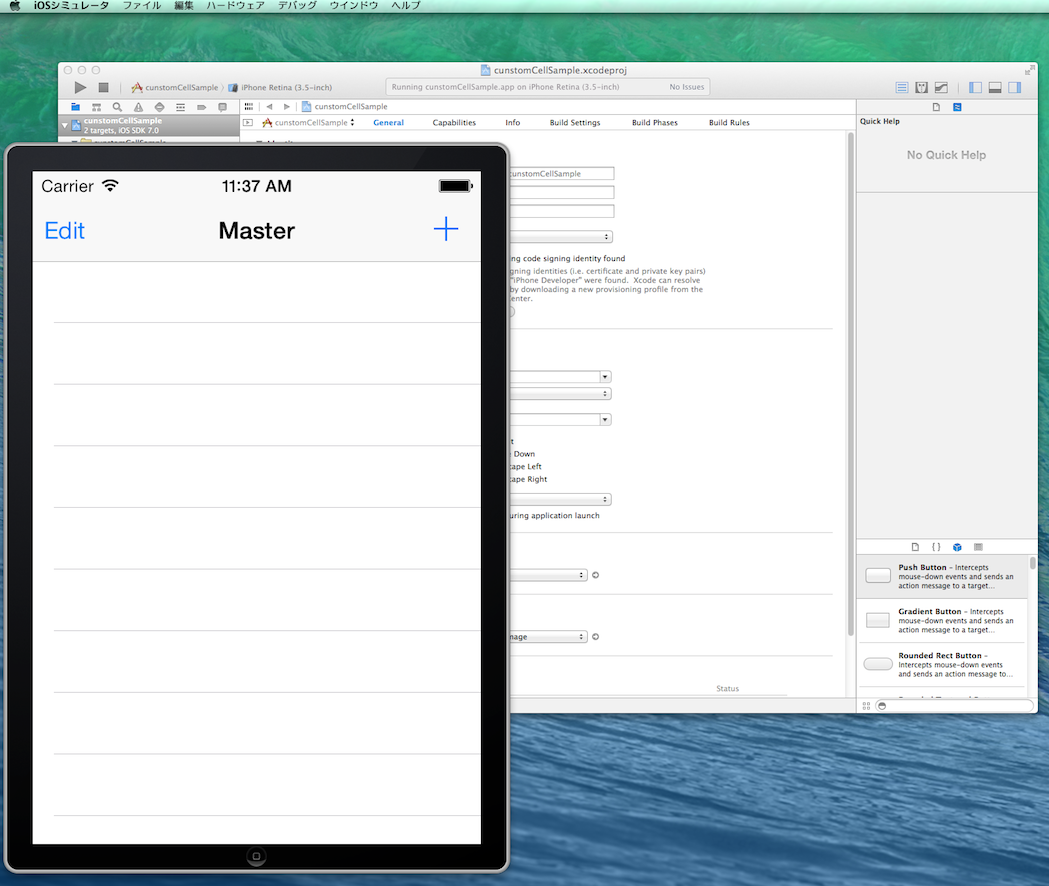Open the iOSシミュレータ menu
The height and width of the screenshot is (886, 1049).
coord(72,5)
